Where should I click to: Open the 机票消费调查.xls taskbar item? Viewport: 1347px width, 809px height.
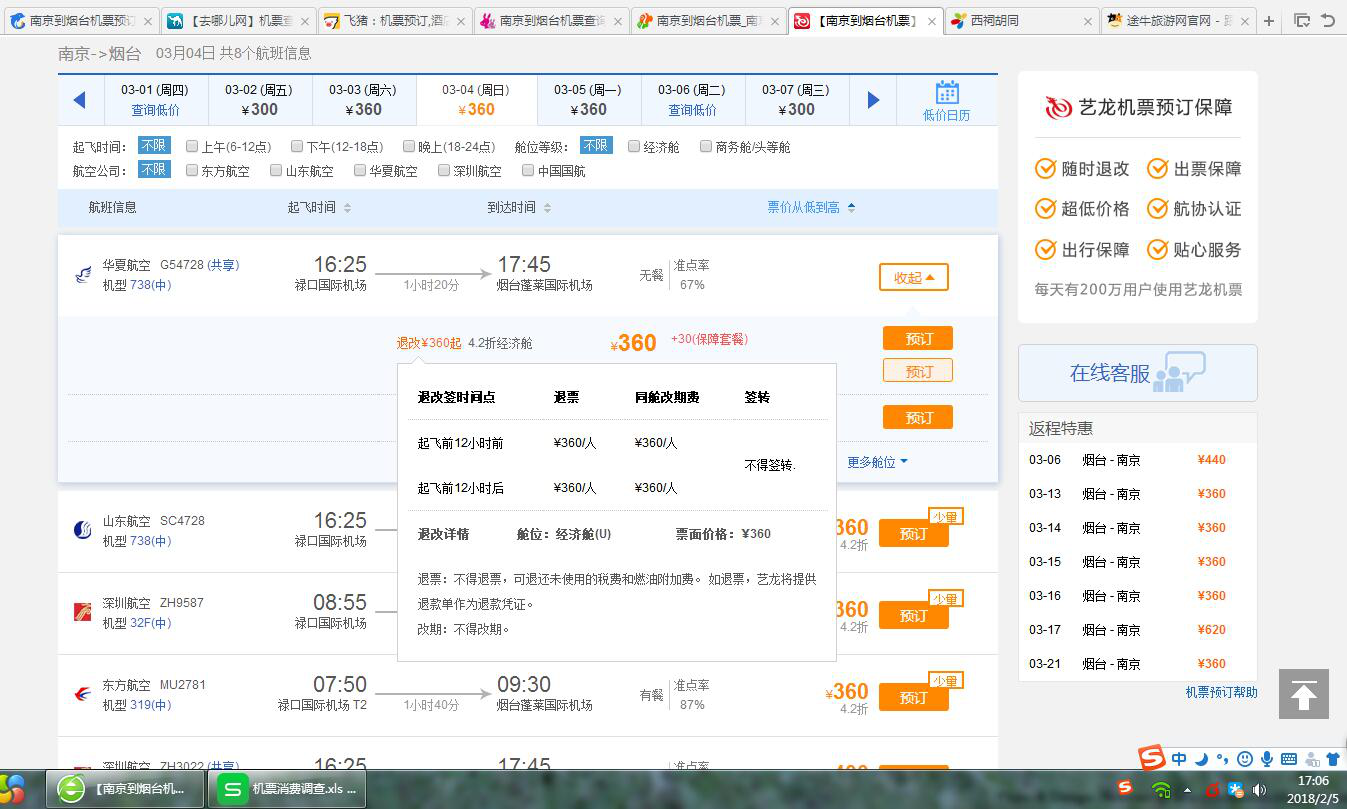tap(288, 789)
